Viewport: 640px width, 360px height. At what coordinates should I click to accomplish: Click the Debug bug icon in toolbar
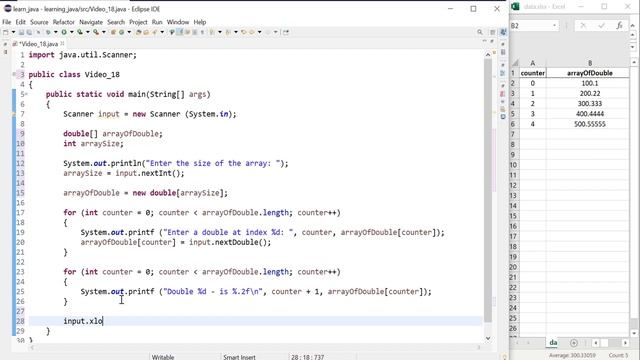tap(48, 32)
